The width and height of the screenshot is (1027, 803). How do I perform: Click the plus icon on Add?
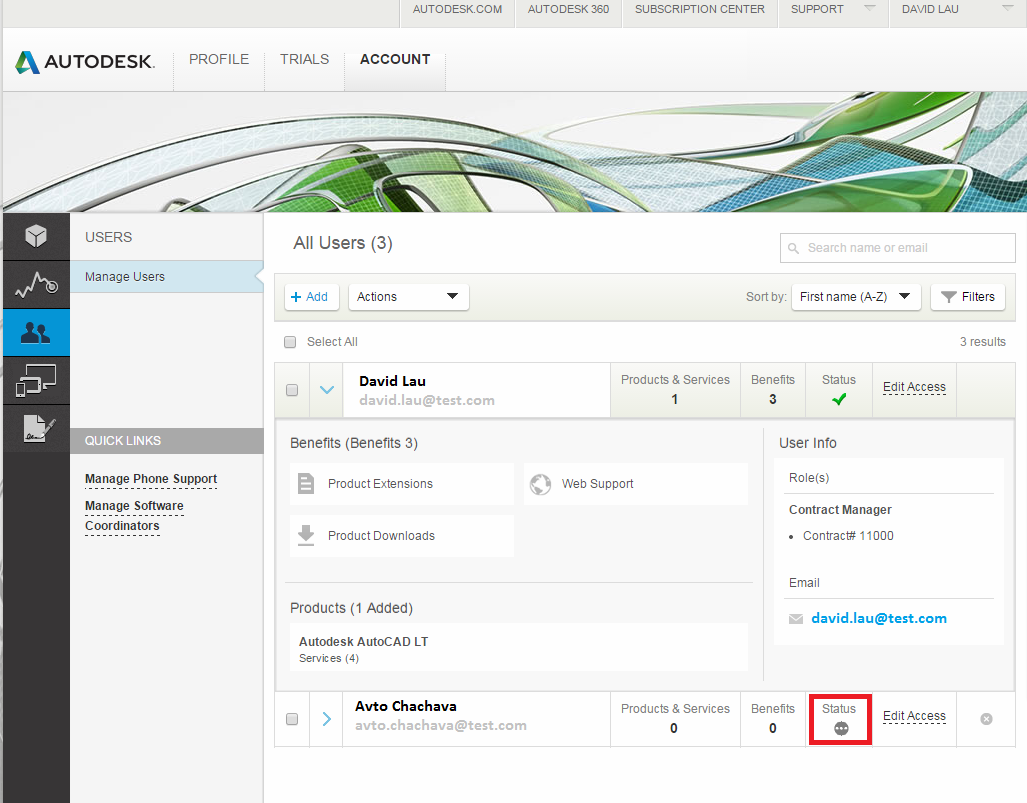296,297
